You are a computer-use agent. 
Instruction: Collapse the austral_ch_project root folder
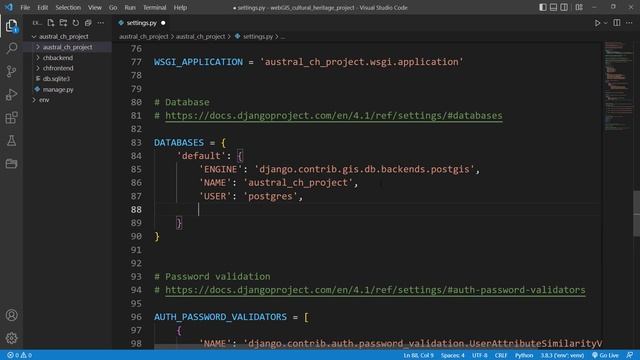click(34, 36)
